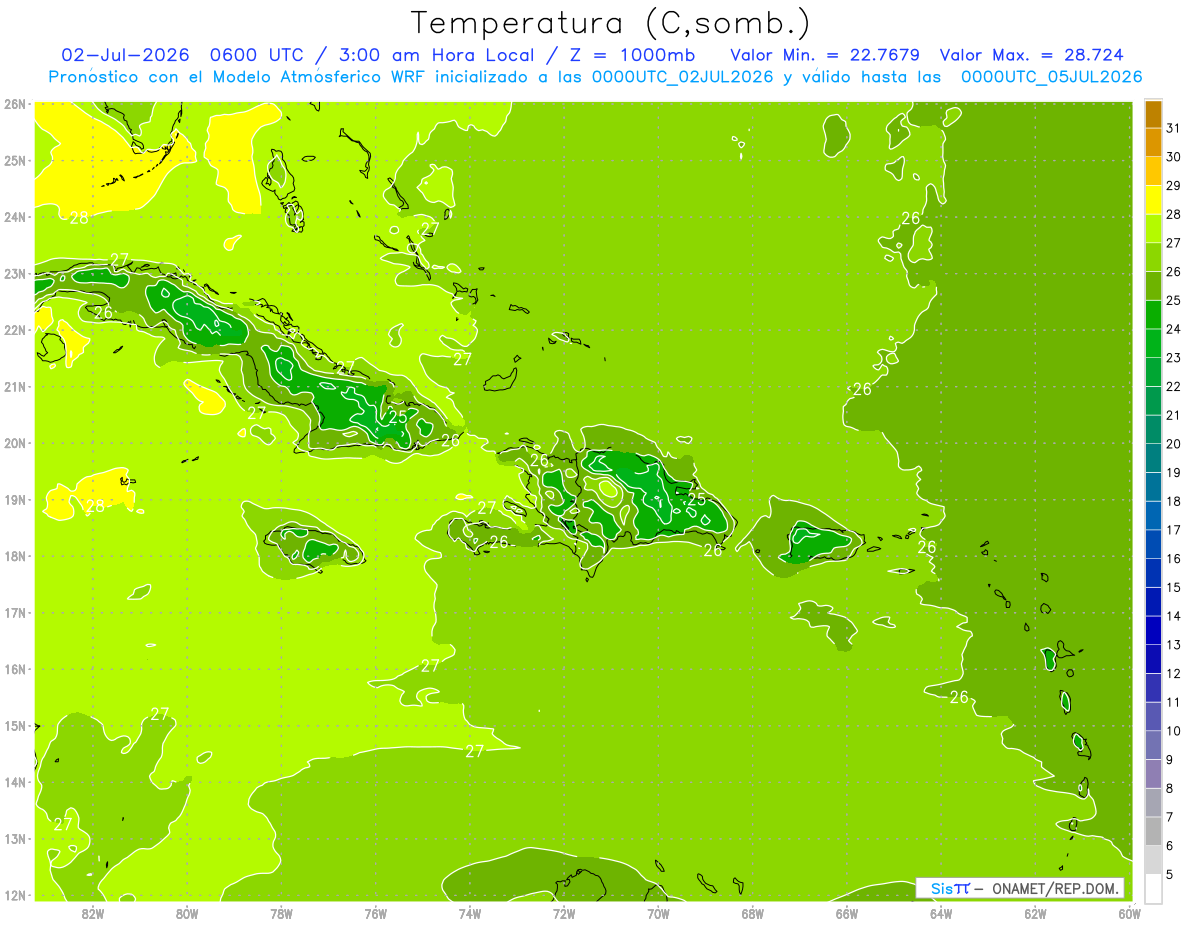Click the 25 contour label over eastern Cuba
This screenshot has height=927, width=1200.
coord(398,416)
